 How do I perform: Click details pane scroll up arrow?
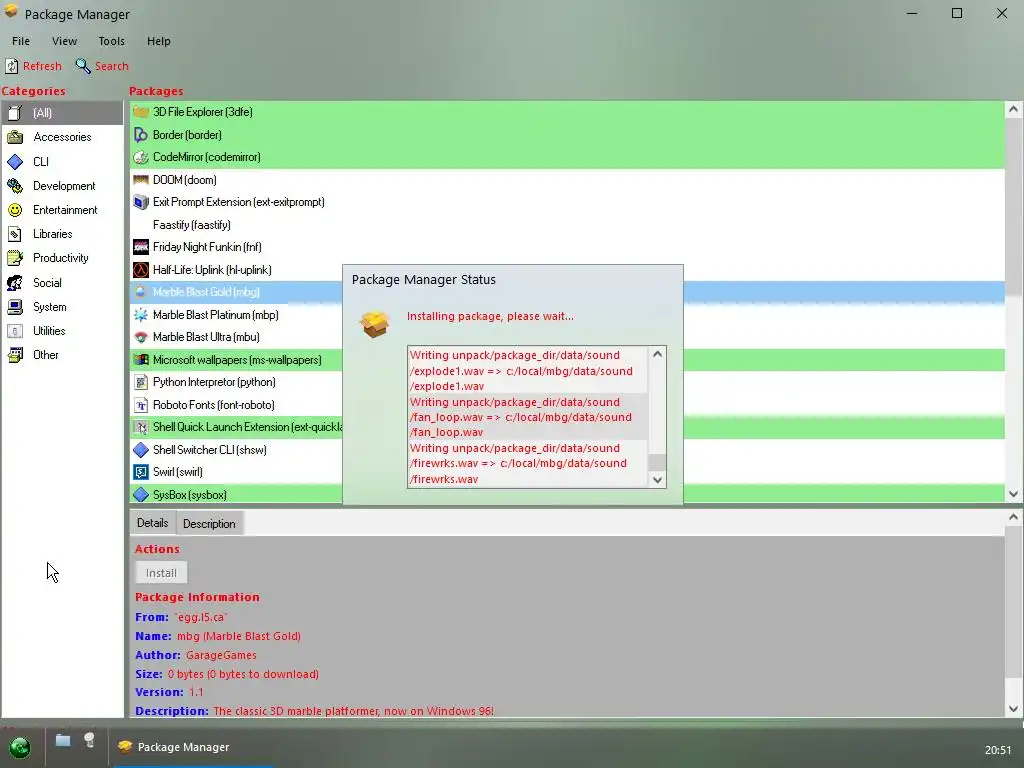[1014, 517]
